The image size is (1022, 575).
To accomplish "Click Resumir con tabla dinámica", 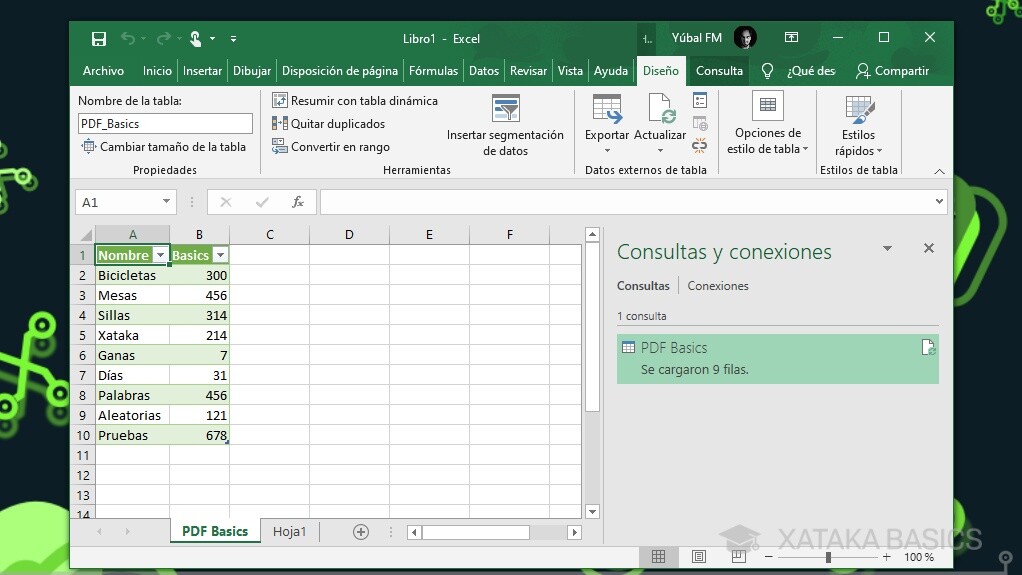I will 355,100.
